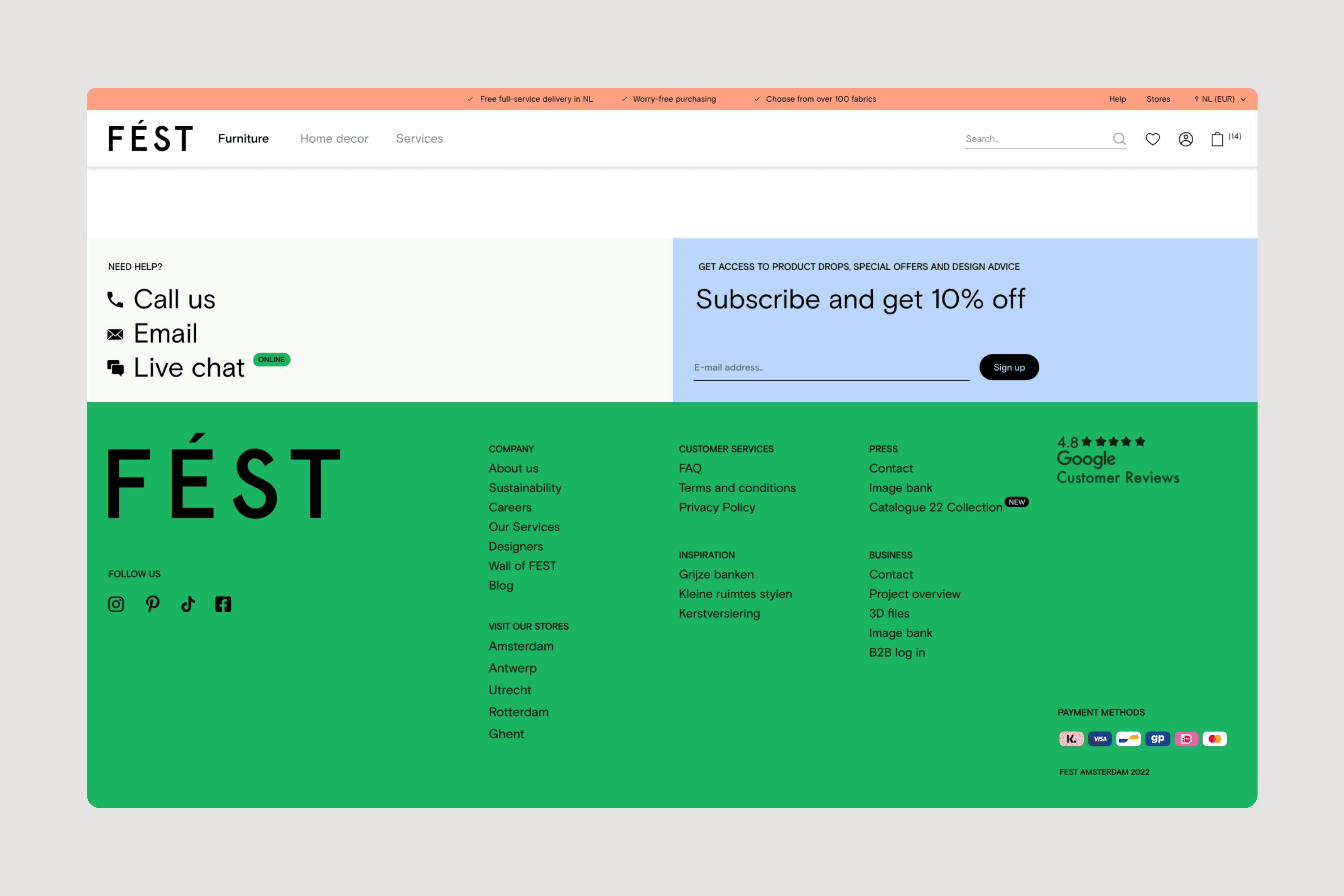Expand the NL (EUR) region dropdown

[x=1220, y=99]
